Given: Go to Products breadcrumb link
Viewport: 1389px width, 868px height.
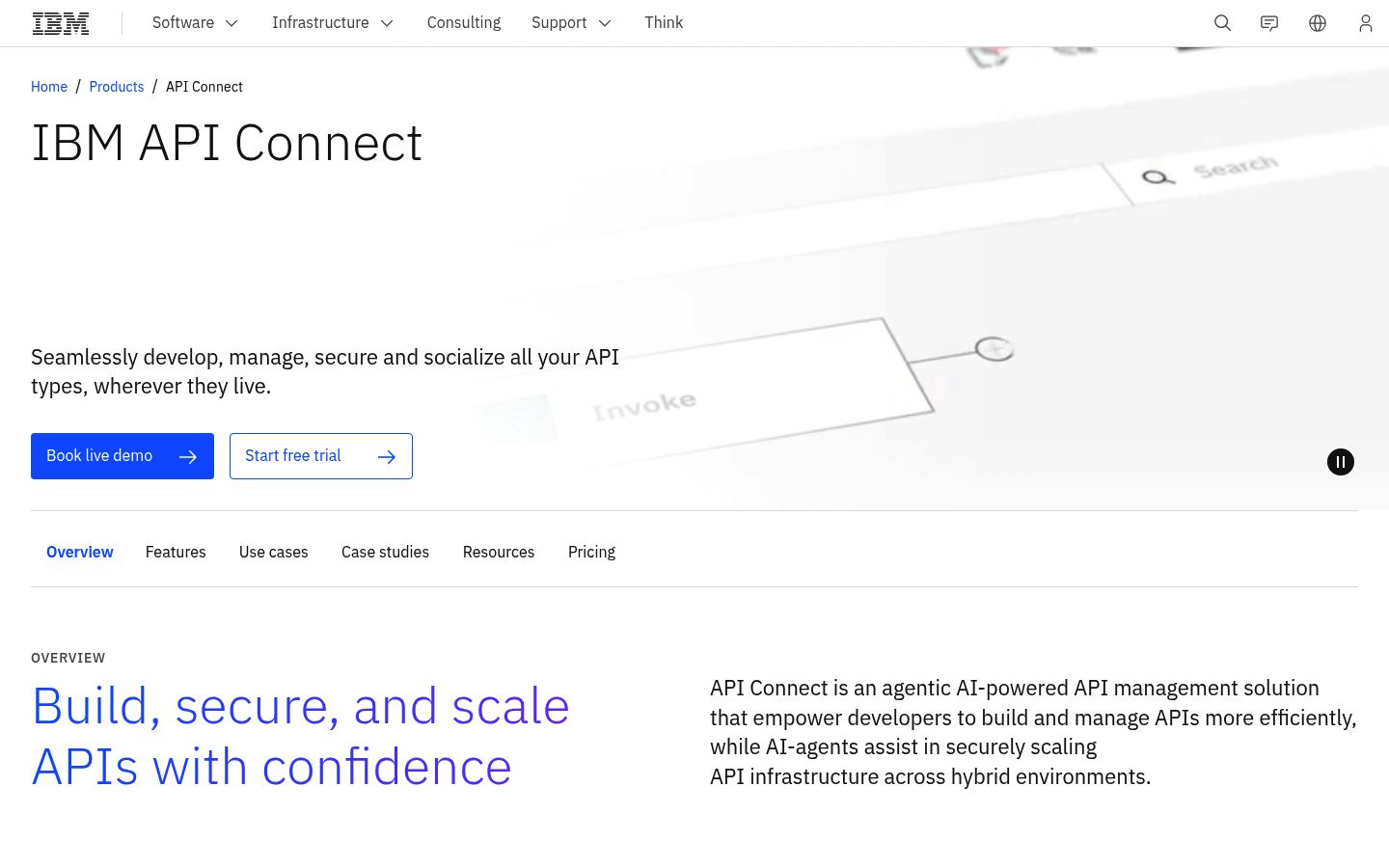Looking at the screenshot, I should pyautogui.click(x=117, y=87).
